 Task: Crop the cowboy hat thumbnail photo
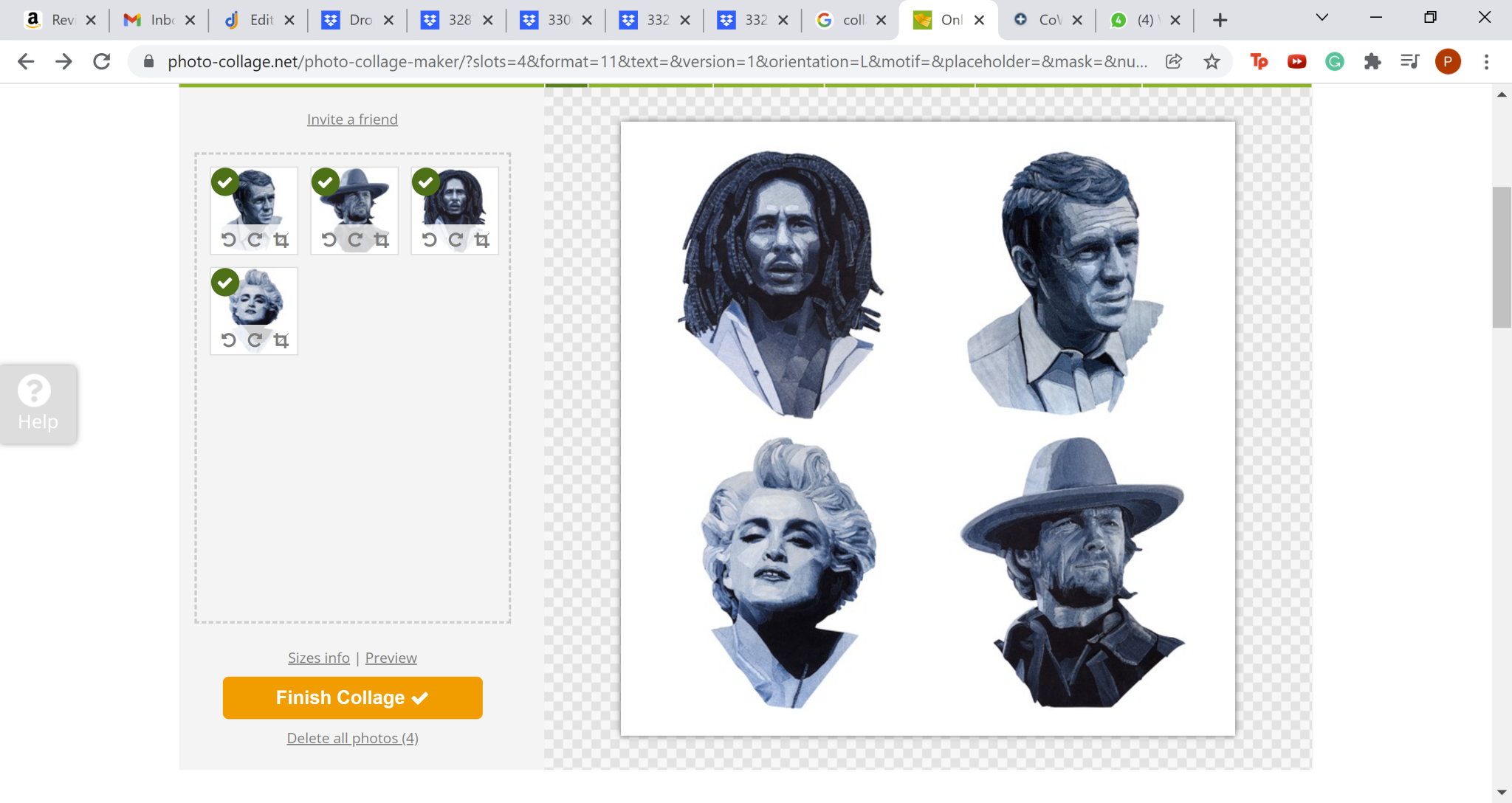tap(382, 240)
